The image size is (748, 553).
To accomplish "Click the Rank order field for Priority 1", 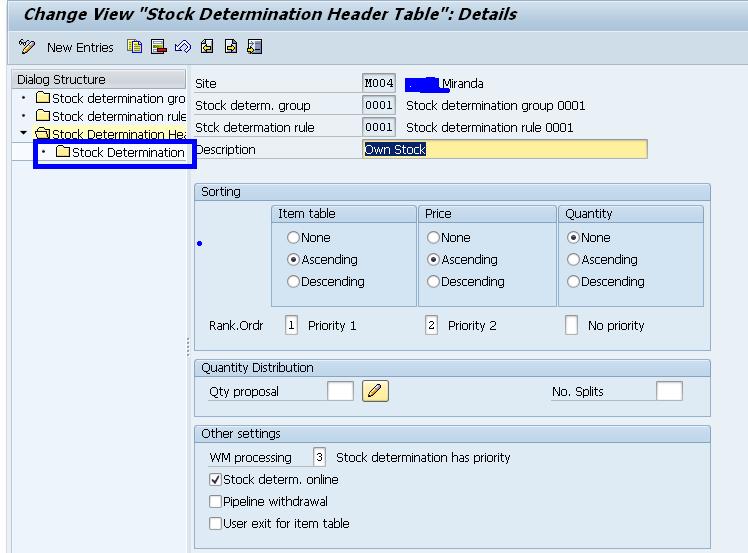I will click(x=291, y=325).
